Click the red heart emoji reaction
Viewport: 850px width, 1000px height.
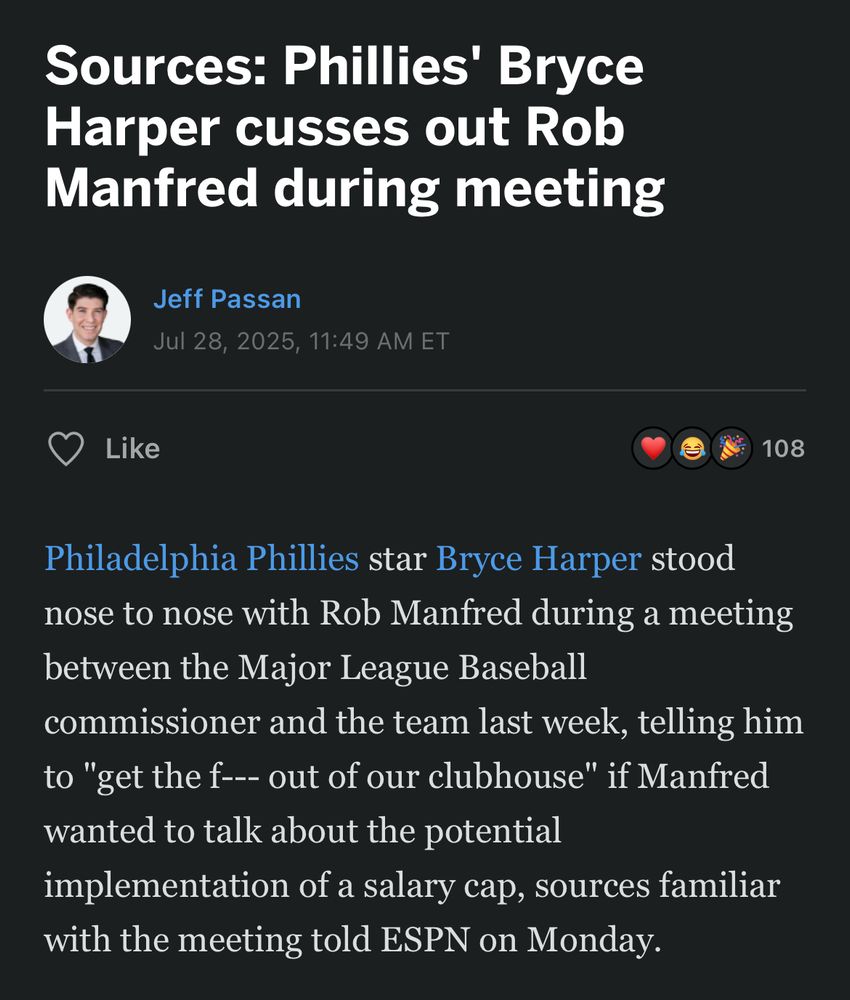[x=654, y=448]
